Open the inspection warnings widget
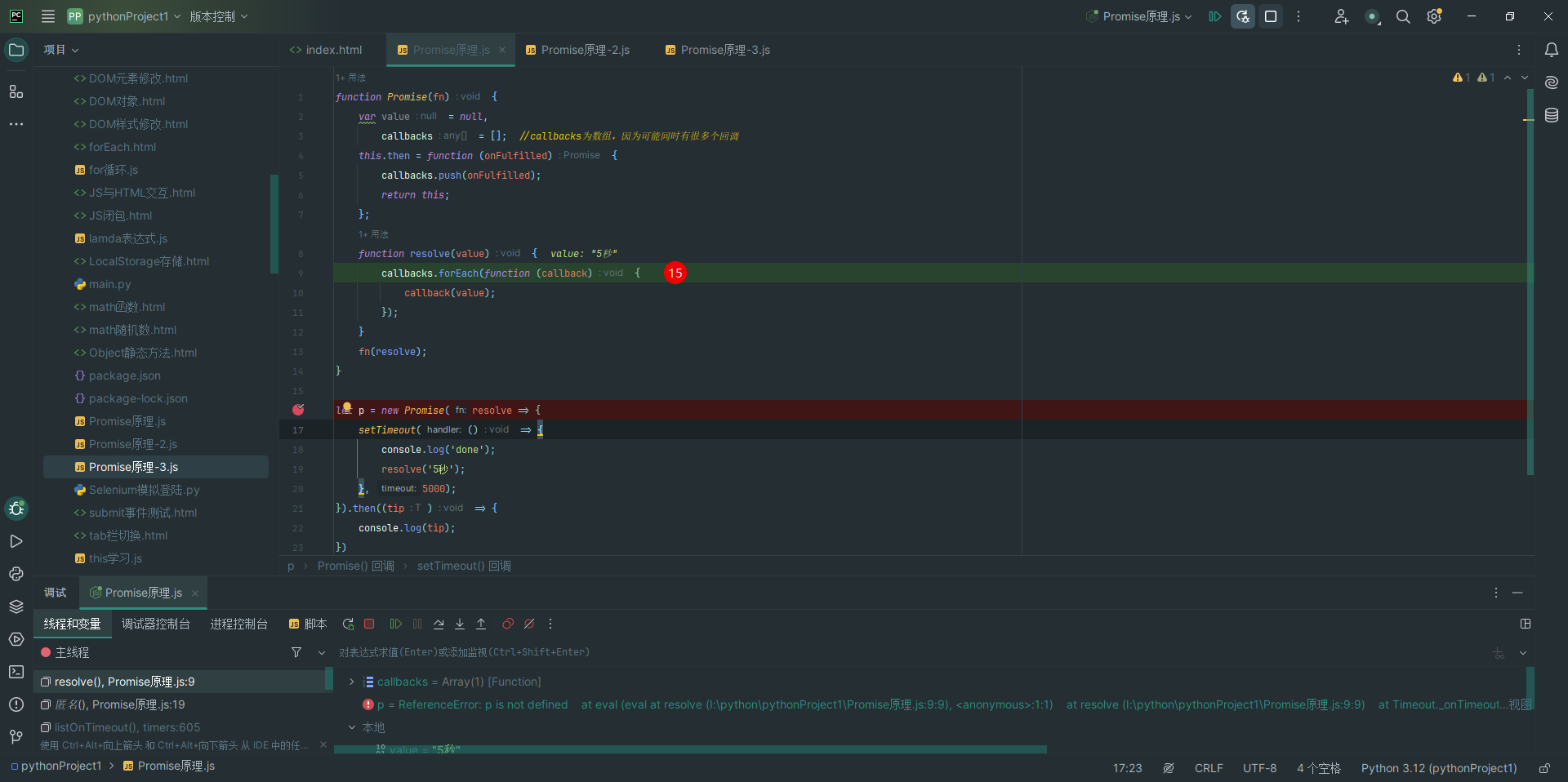The height and width of the screenshot is (782, 1568). point(1473,78)
